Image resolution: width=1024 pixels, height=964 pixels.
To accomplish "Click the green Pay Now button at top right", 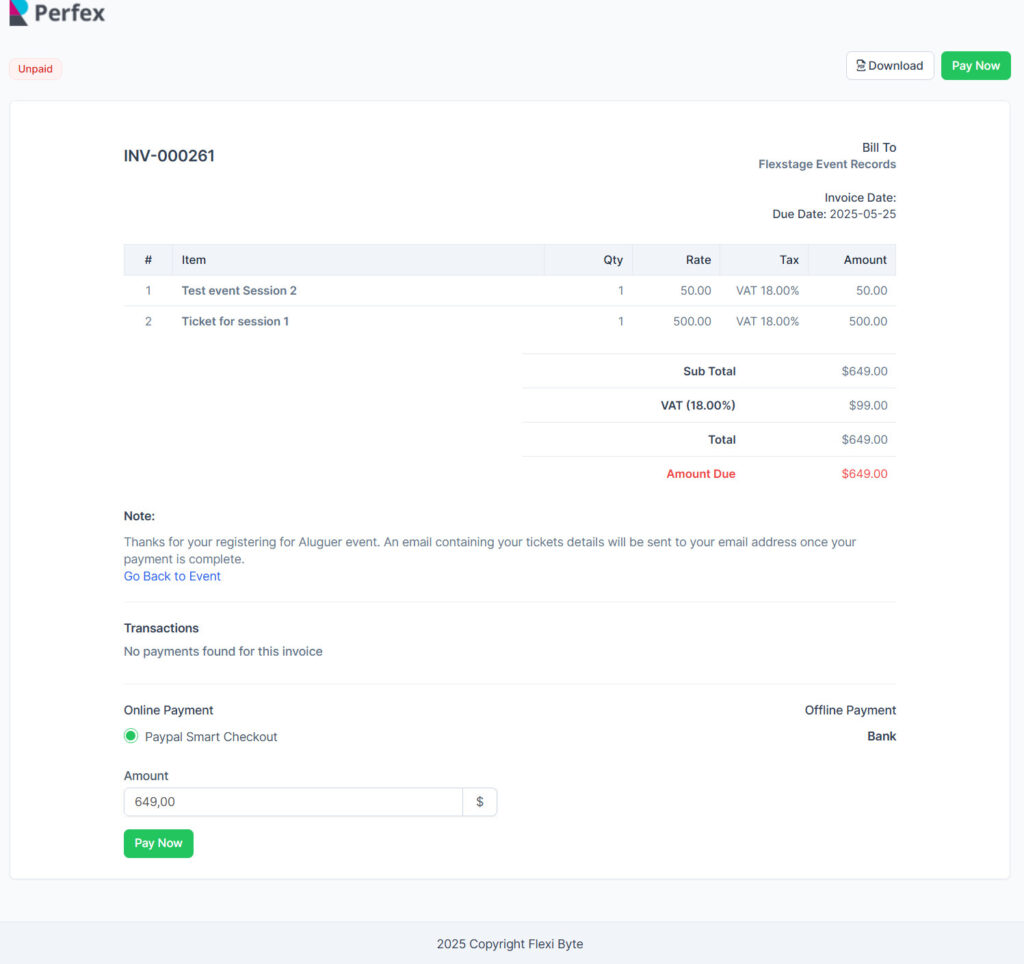I will [x=975, y=65].
